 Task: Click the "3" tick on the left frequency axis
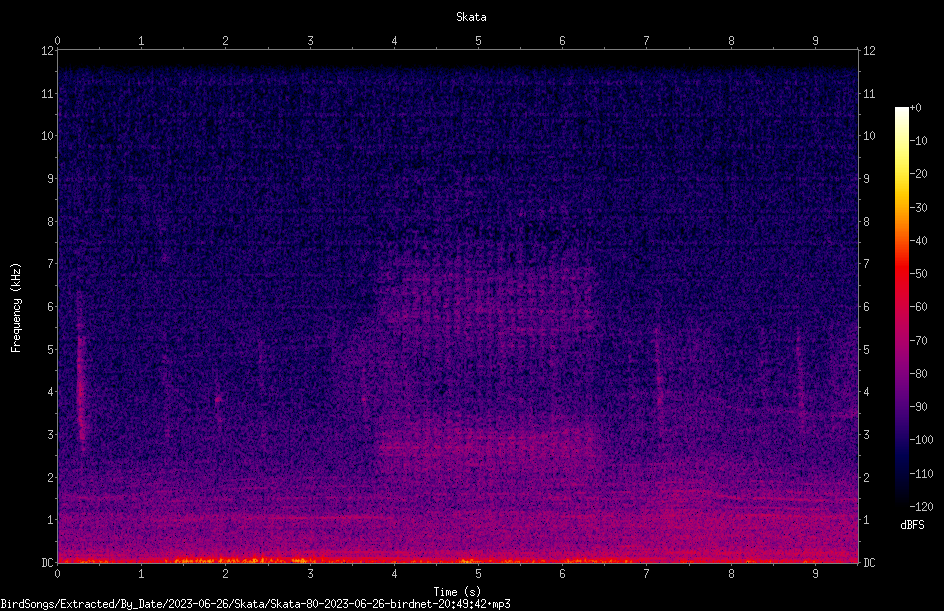click(50, 435)
